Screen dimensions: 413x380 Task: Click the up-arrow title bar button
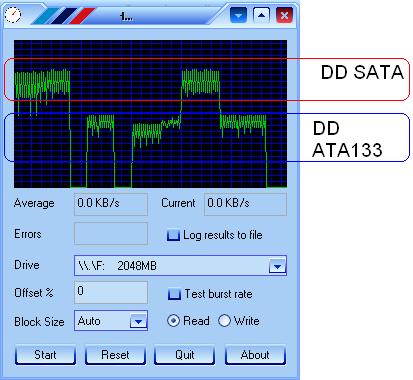261,15
